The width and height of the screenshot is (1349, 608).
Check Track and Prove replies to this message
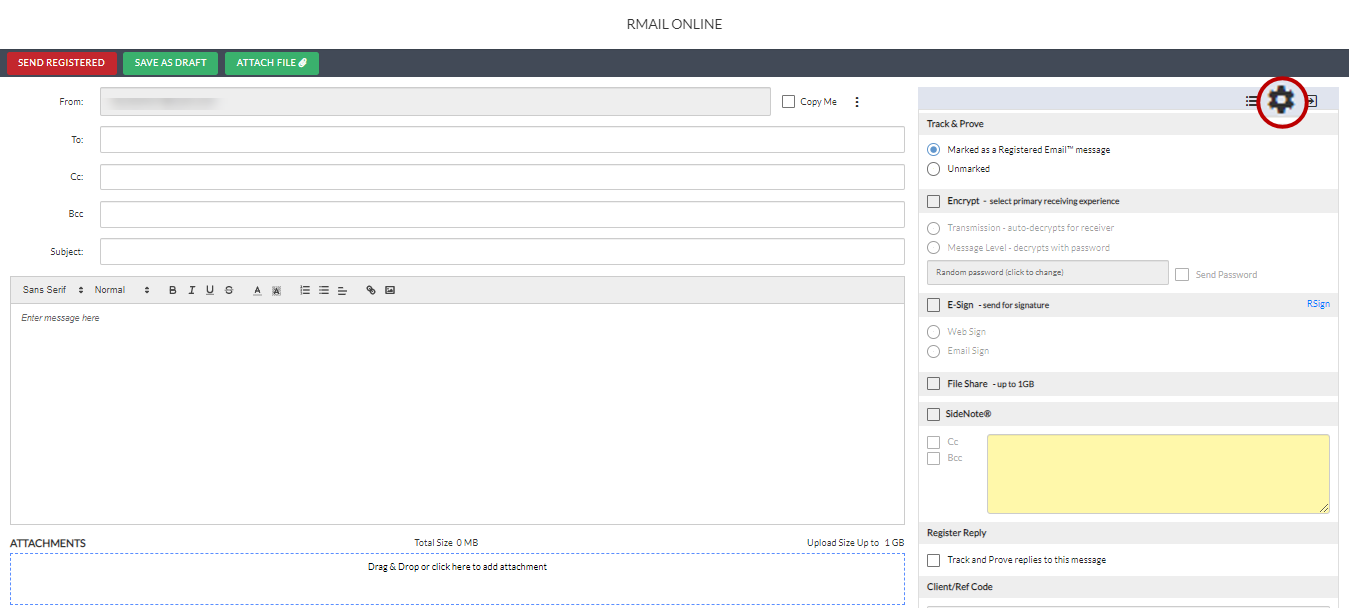pyautogui.click(x=934, y=560)
